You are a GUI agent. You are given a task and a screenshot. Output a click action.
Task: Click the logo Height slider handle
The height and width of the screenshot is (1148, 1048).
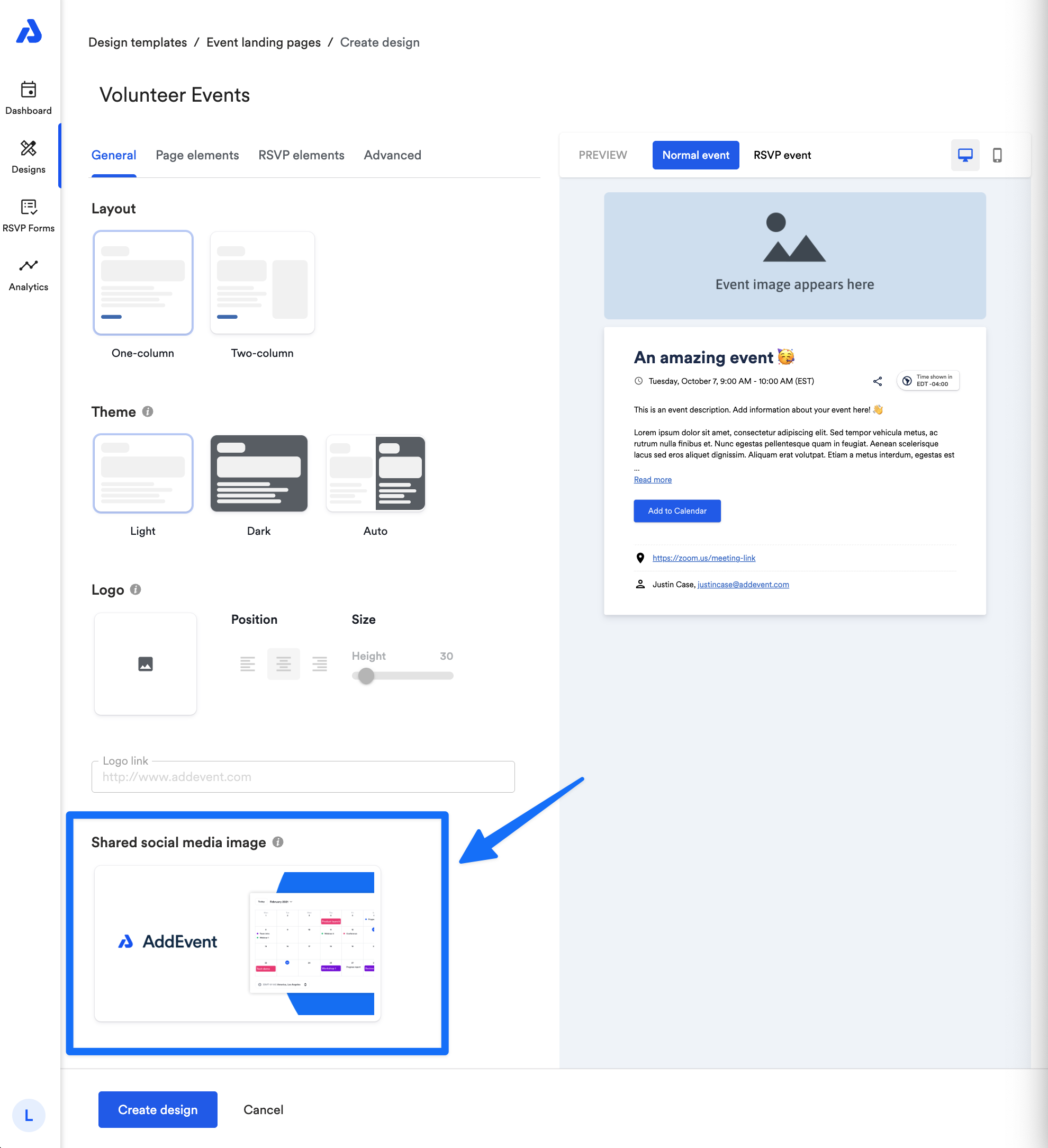[x=366, y=675]
